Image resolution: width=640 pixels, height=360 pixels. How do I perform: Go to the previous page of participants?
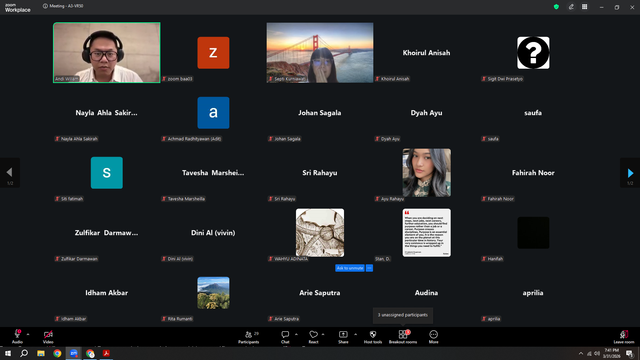click(x=9, y=173)
